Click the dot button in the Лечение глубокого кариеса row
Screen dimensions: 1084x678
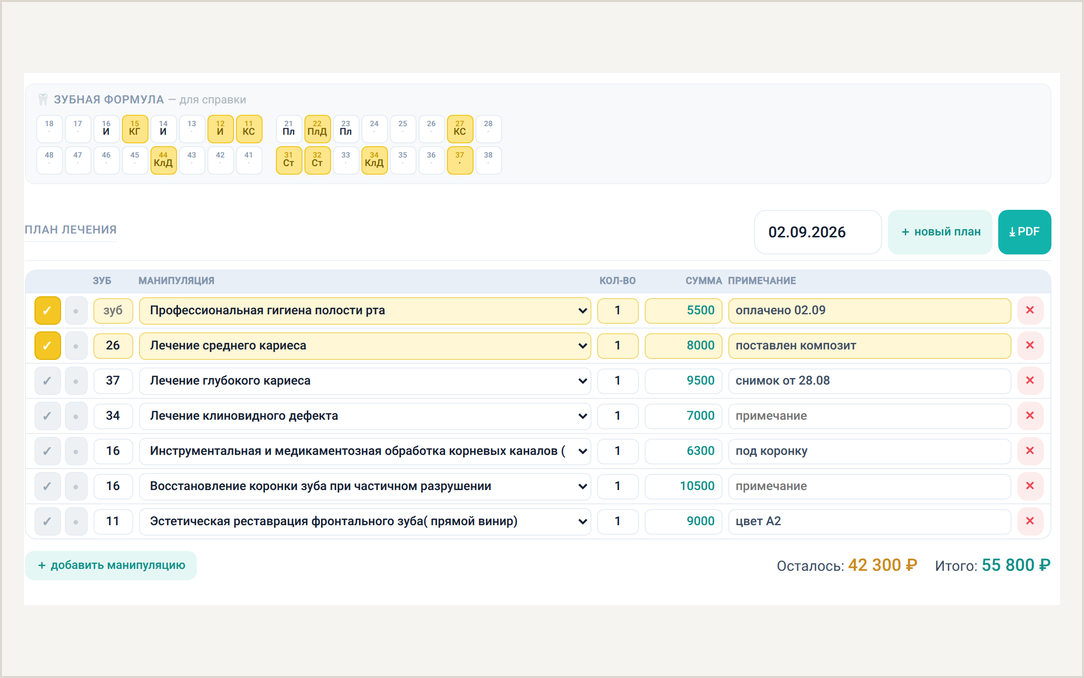[76, 381]
